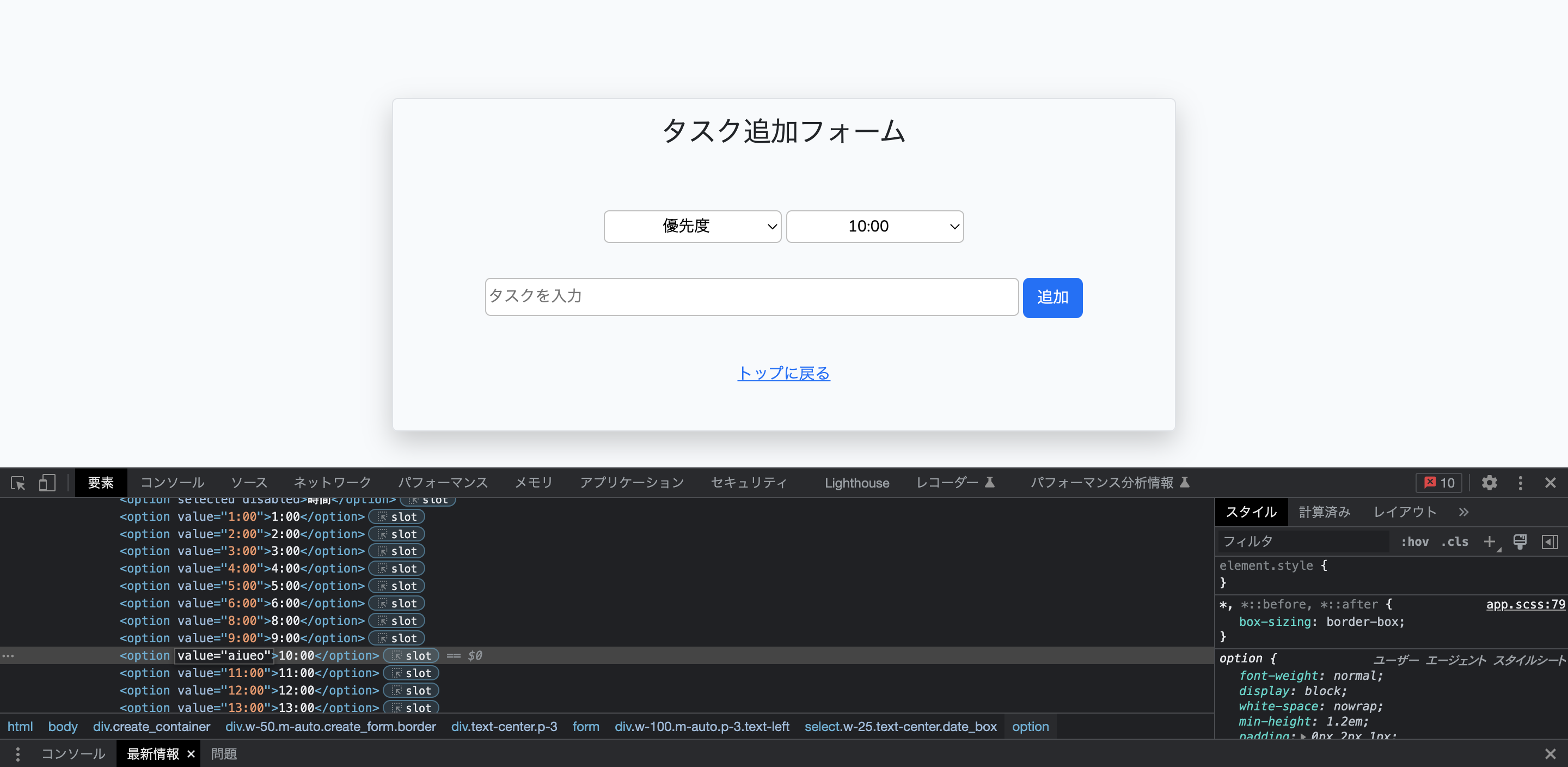Click the slot badge next to 2:00 option
This screenshot has height=767, width=1568.
tap(397, 534)
